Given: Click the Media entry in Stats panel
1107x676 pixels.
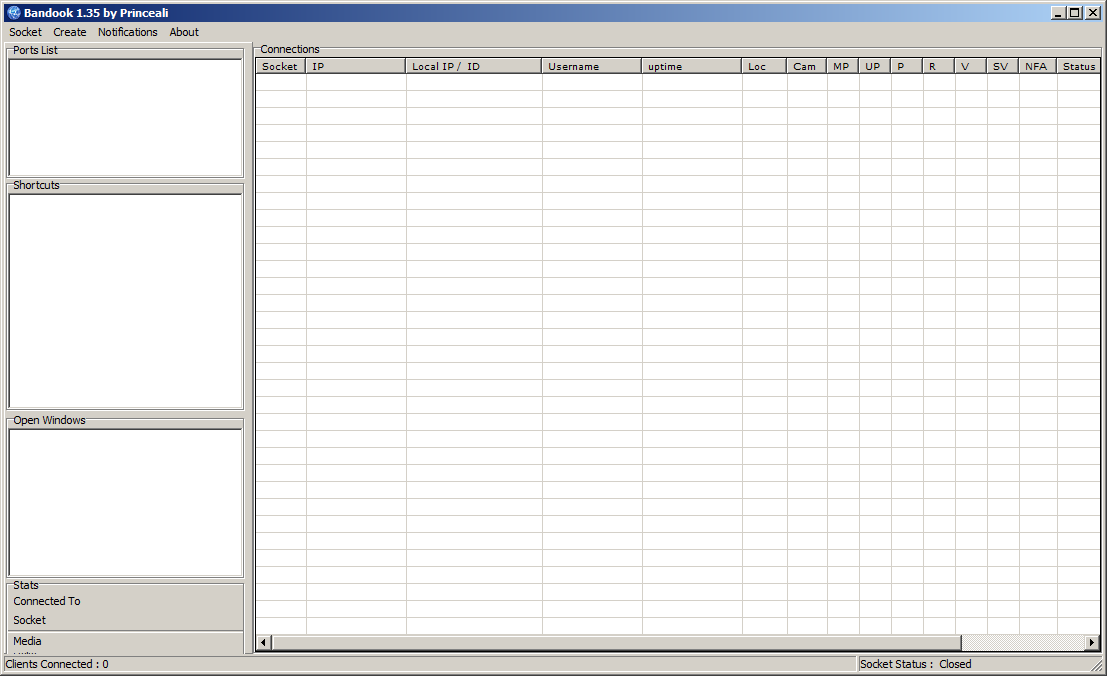Looking at the screenshot, I should point(28,641).
